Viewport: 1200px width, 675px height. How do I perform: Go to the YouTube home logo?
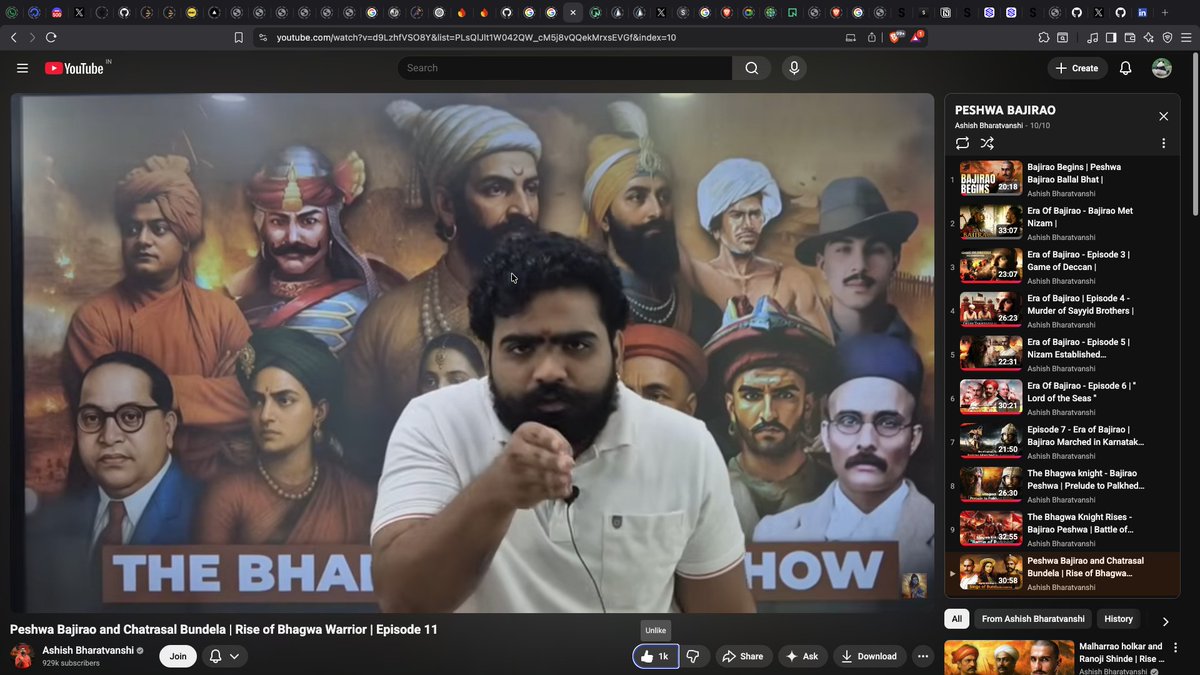point(75,68)
